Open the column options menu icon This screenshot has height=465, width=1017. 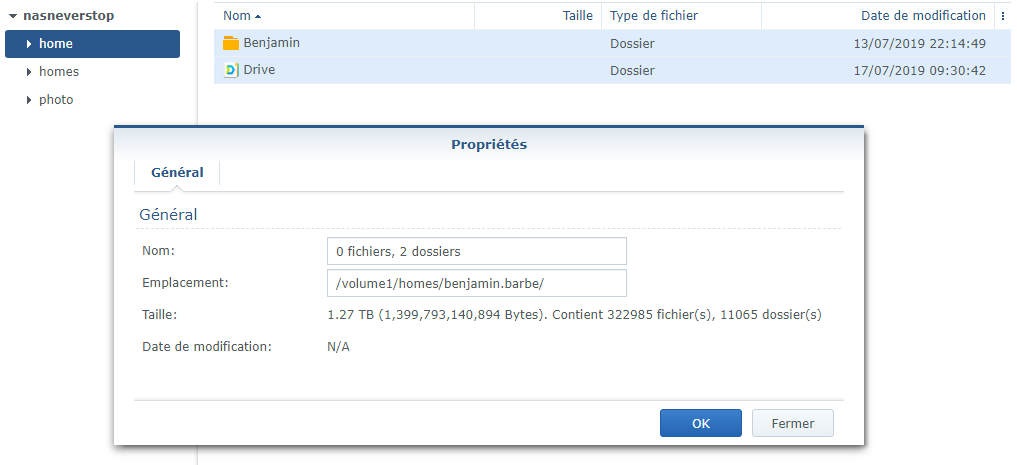1003,16
